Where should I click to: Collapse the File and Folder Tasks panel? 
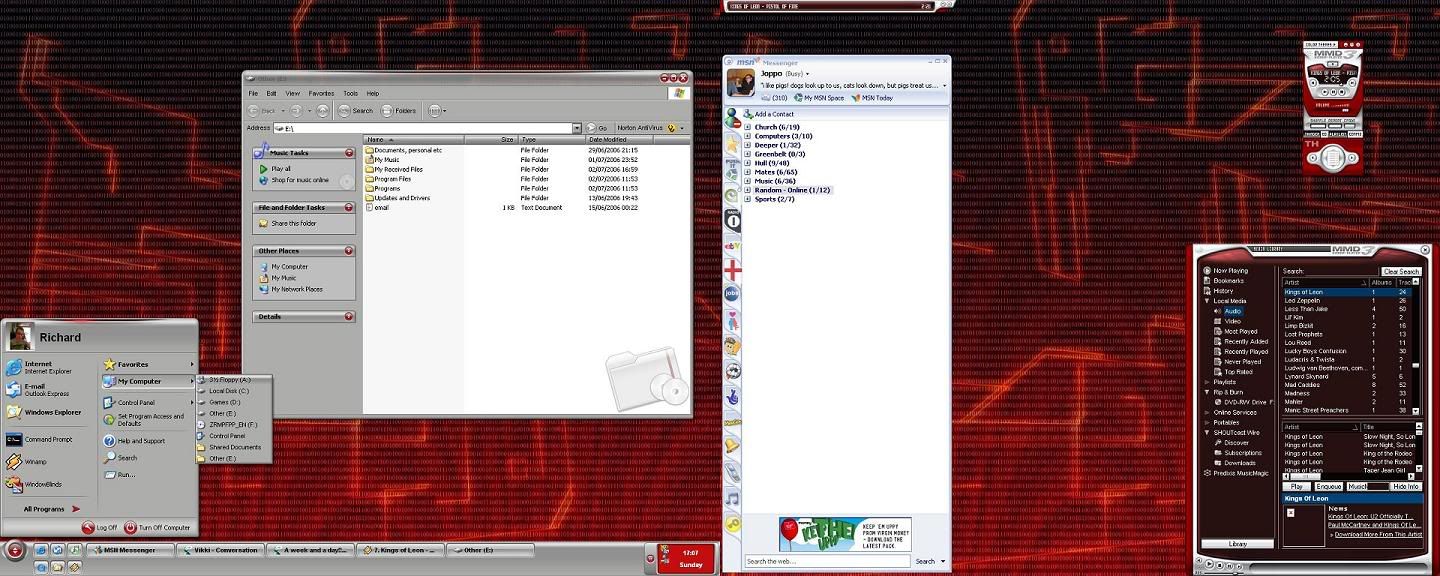(x=349, y=208)
